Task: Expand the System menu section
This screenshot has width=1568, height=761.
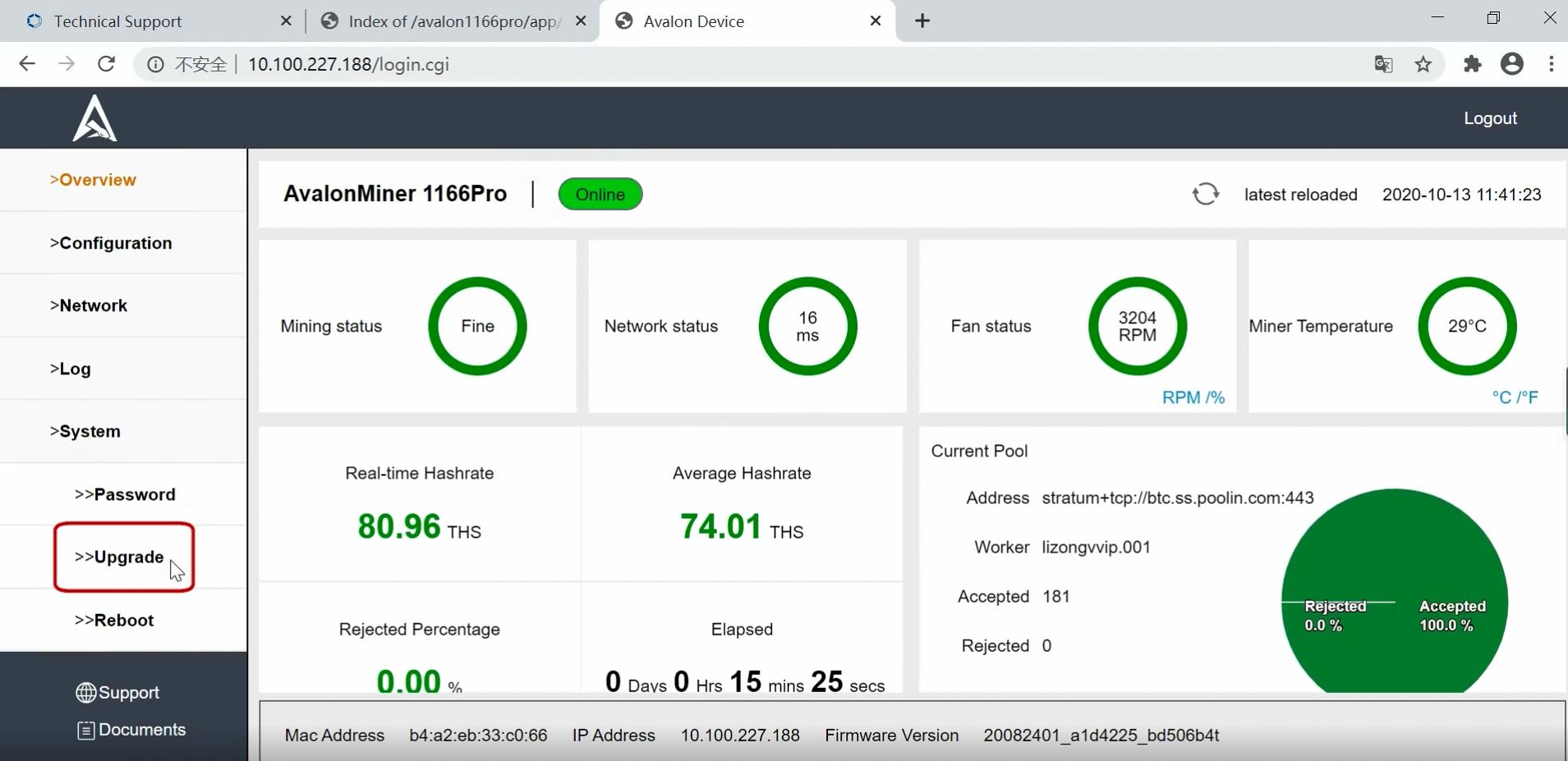Action: coord(85,431)
